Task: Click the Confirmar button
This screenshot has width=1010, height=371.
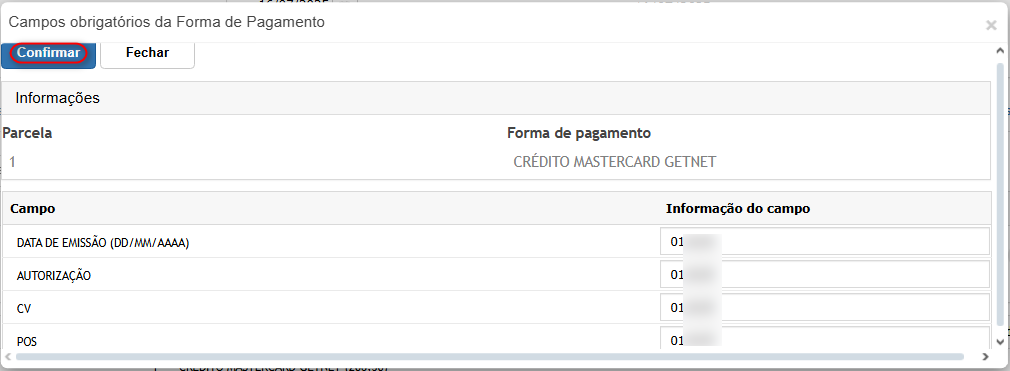Action: tap(48, 53)
